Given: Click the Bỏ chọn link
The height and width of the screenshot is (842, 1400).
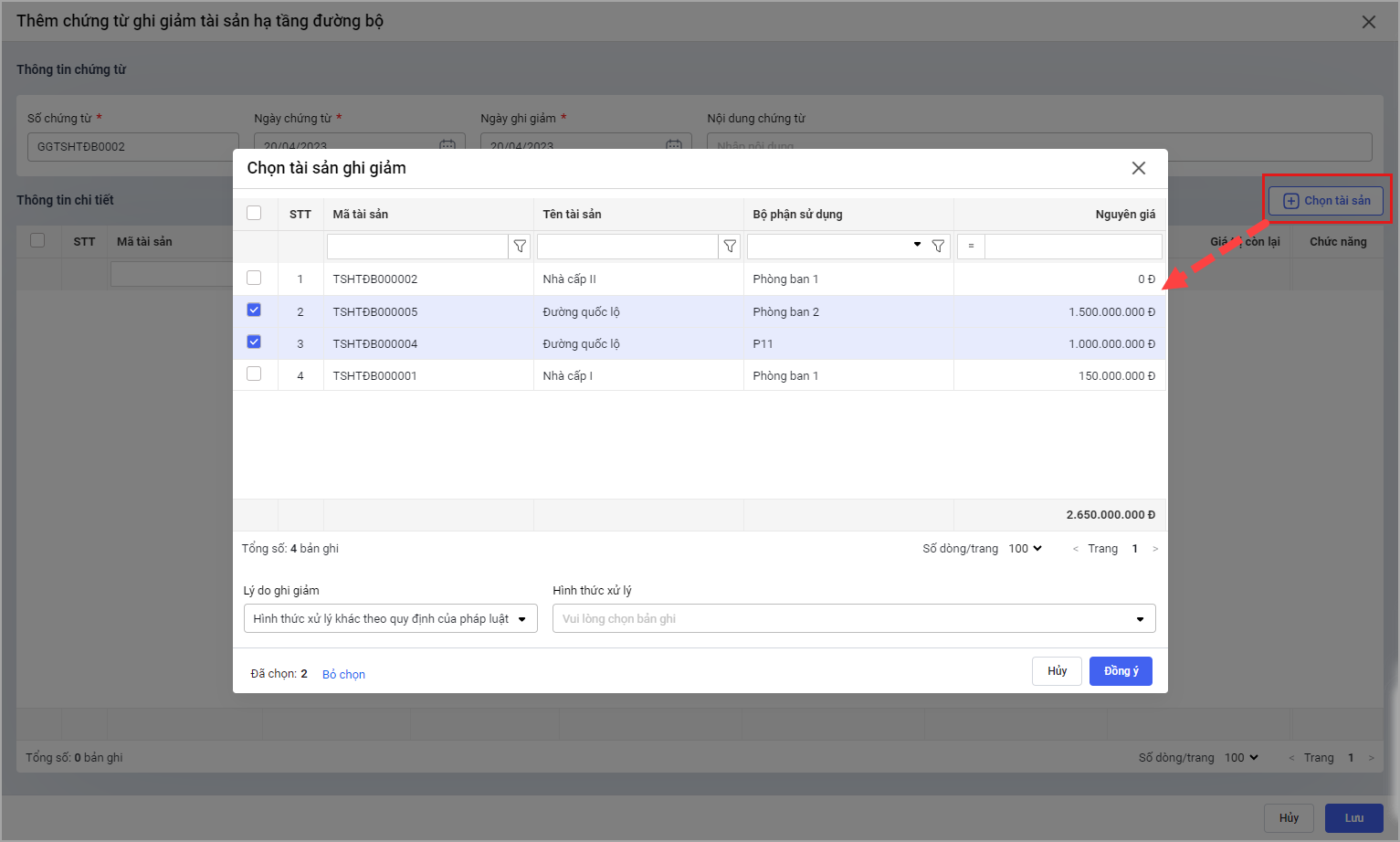Looking at the screenshot, I should pyautogui.click(x=343, y=675).
